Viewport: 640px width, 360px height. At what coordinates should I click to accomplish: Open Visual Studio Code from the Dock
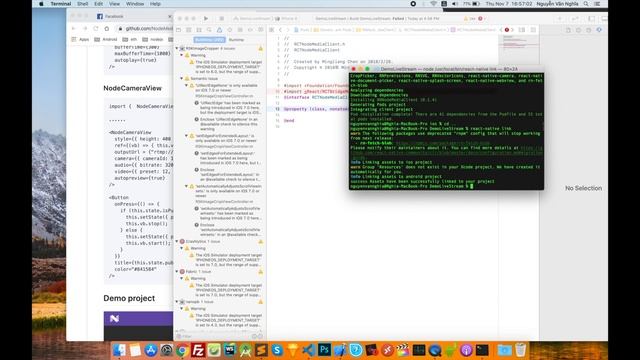pyautogui.click(x=309, y=350)
